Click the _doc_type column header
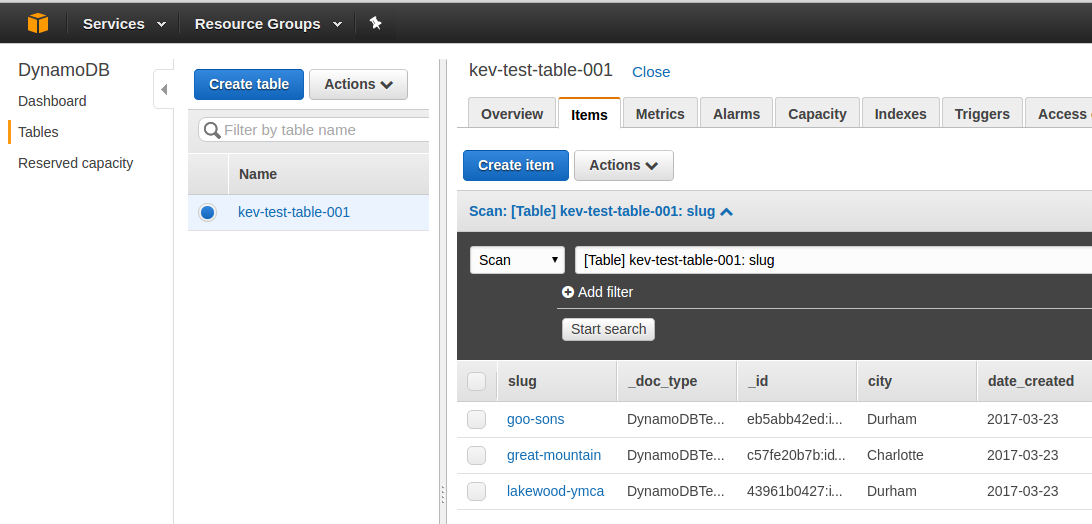Viewport: 1092px width, 524px height. point(677,381)
